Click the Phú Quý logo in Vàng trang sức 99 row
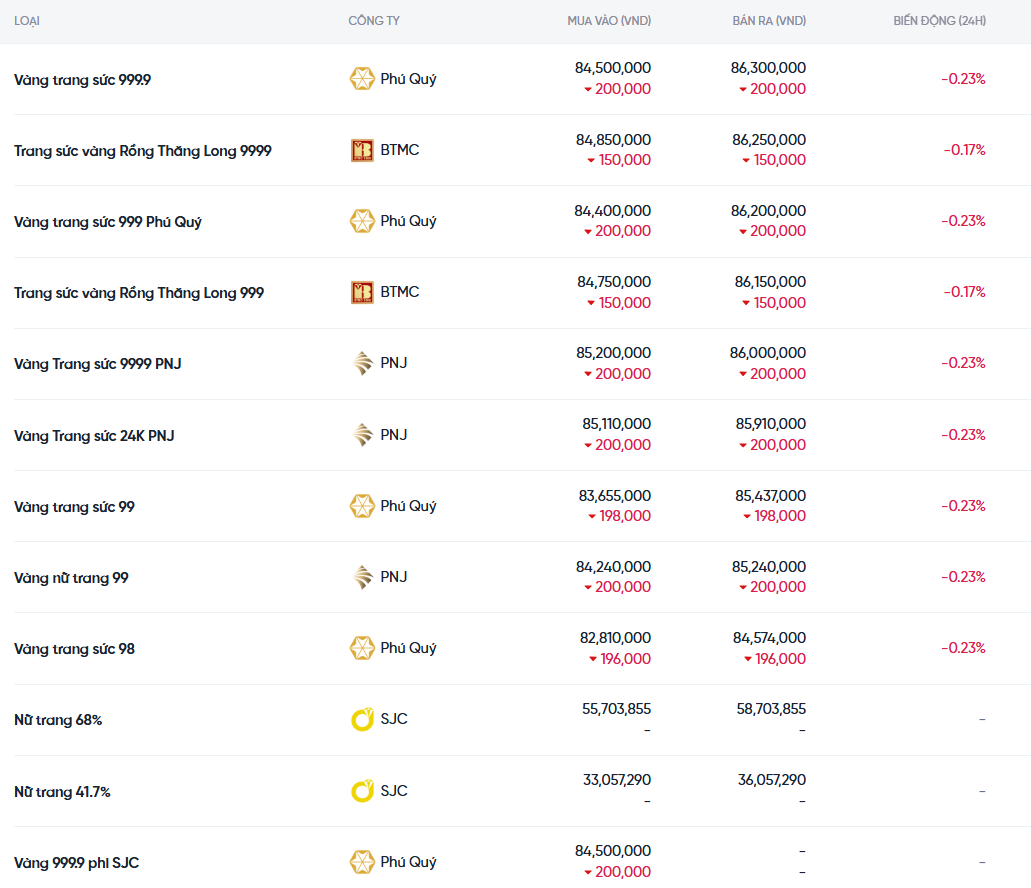The height and width of the screenshot is (888, 1031). pyautogui.click(x=362, y=505)
